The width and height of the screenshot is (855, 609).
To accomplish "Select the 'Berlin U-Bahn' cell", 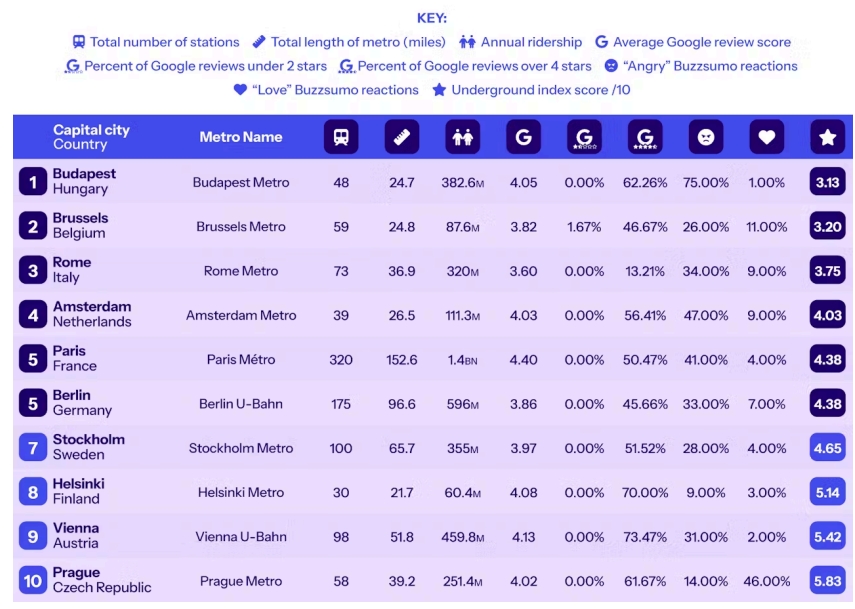I will coord(240,403).
